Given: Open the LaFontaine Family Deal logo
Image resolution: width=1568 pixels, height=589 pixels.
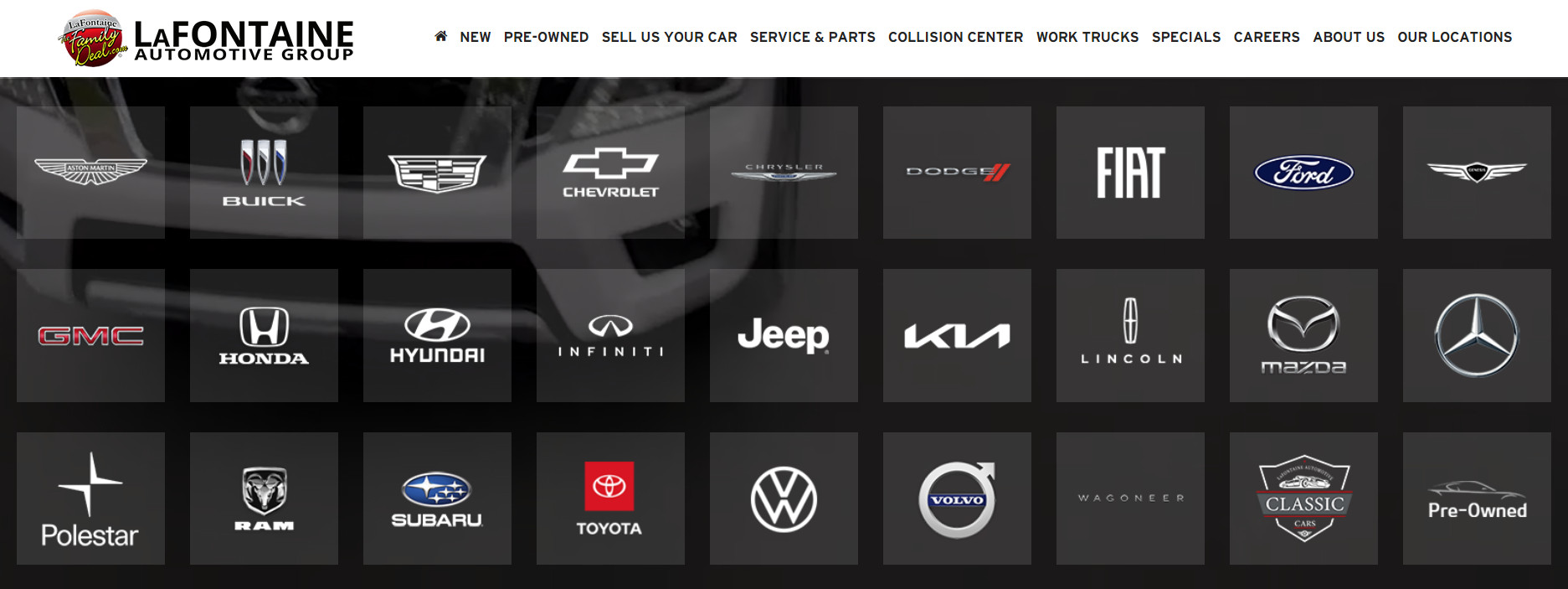Looking at the screenshot, I should 207,39.
